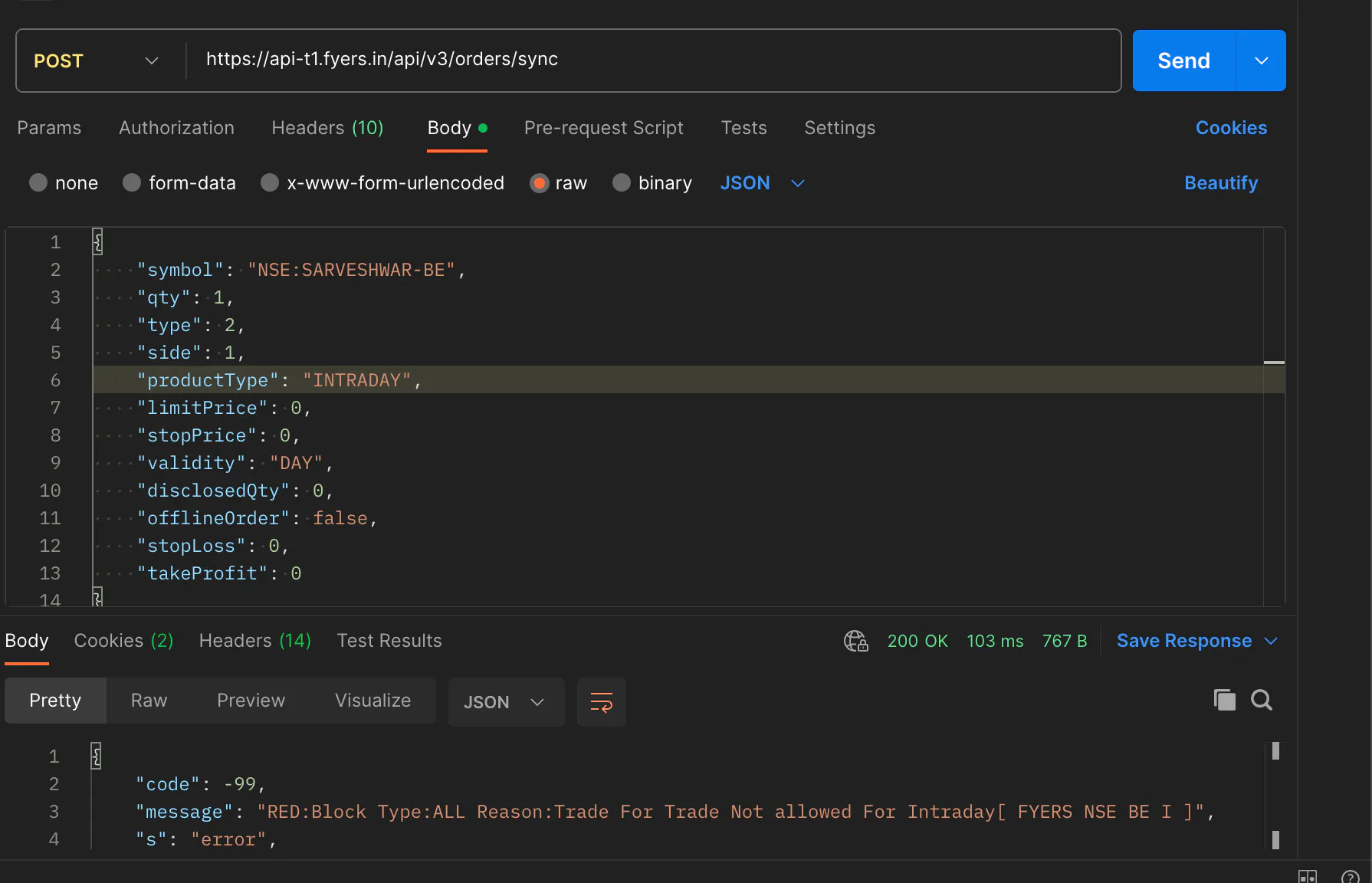Expand the Send button arrow menu
This screenshot has height=883, width=1372.
tap(1261, 61)
